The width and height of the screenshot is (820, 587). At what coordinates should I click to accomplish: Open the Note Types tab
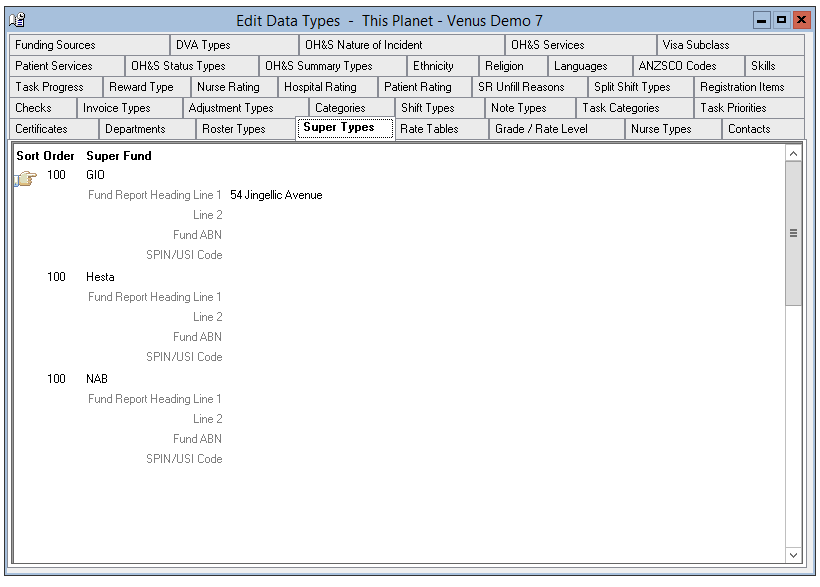click(x=530, y=108)
